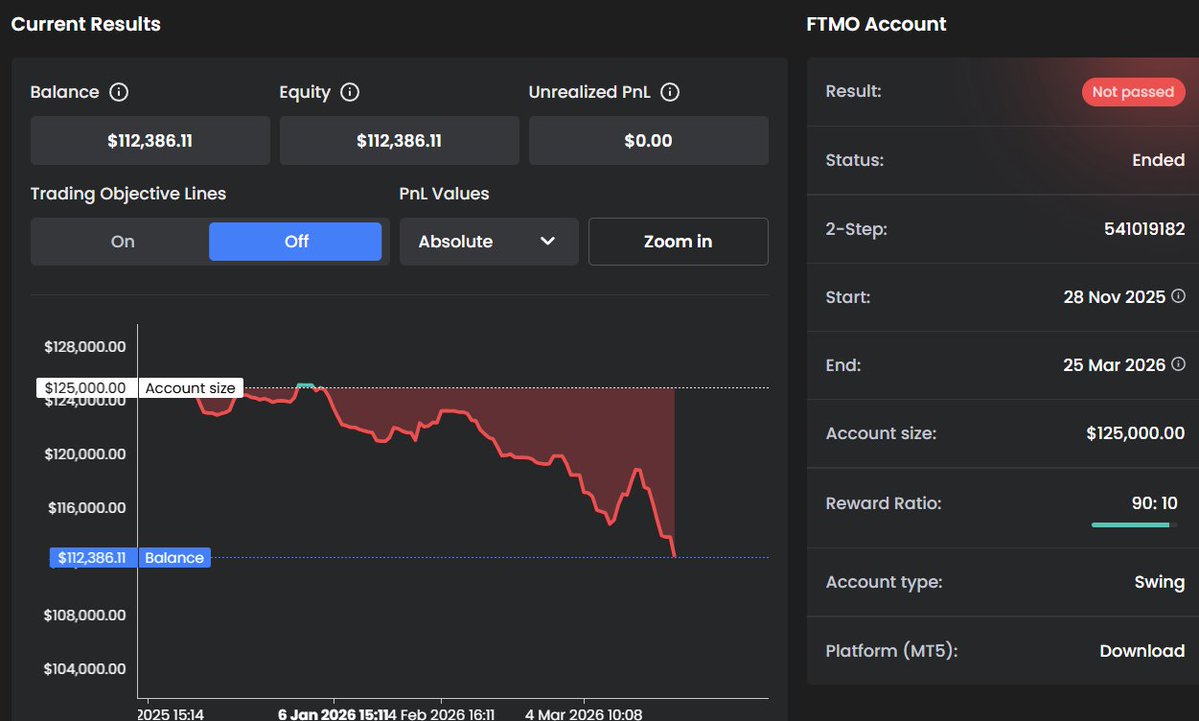
Task: Click the Reward Ratio progress bar
Action: click(x=1134, y=525)
